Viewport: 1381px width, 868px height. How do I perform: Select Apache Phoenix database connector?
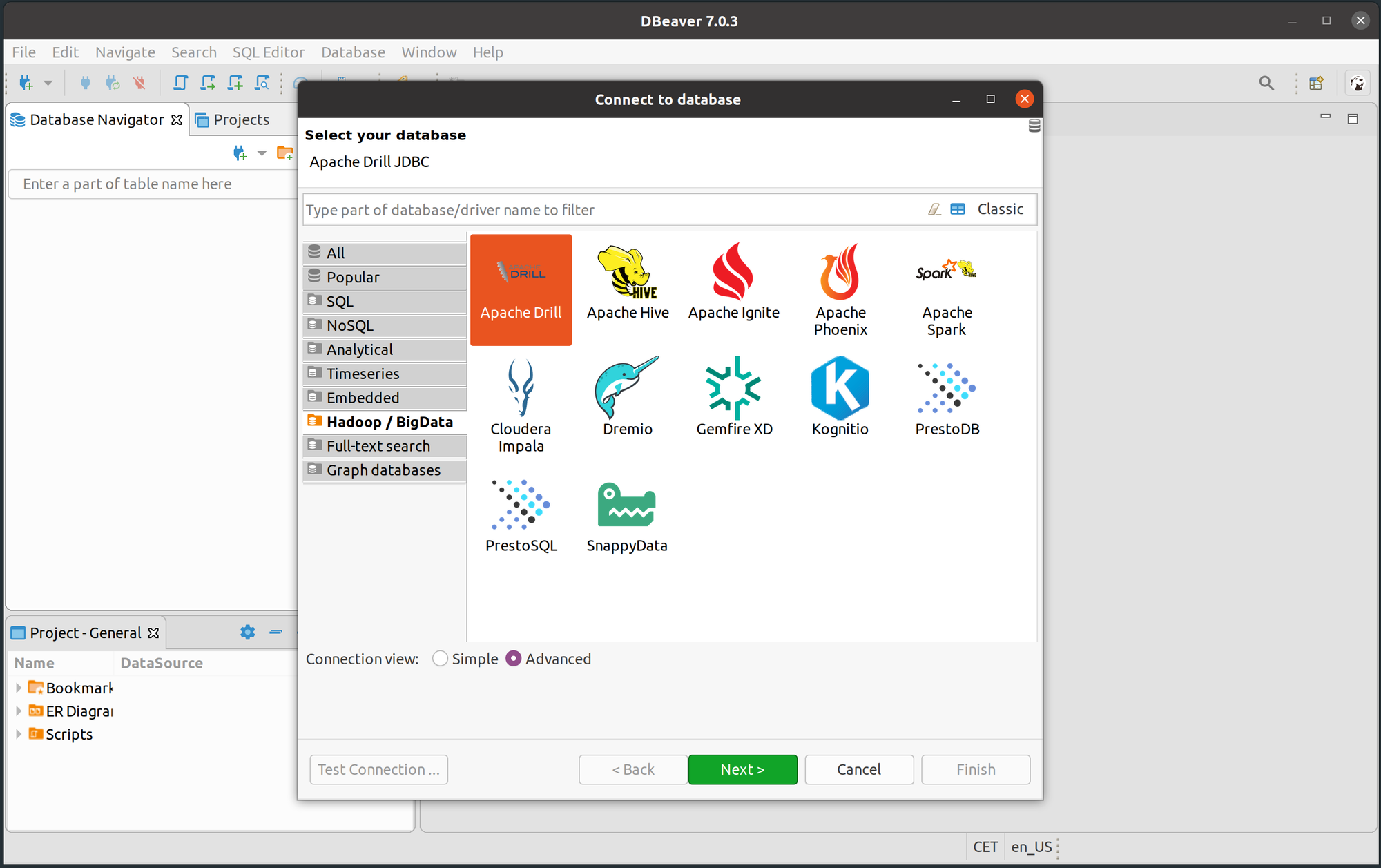click(x=841, y=289)
